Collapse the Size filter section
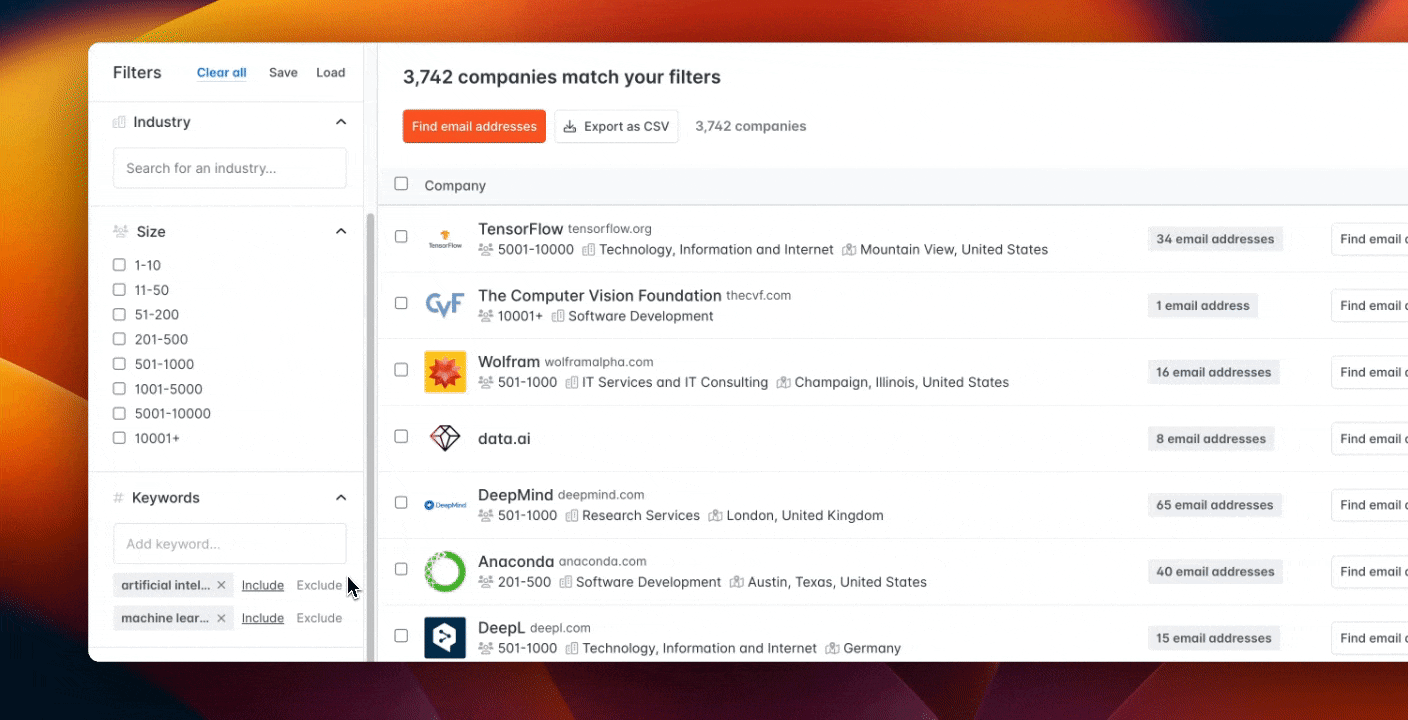Image resolution: width=1408 pixels, height=720 pixels. (x=341, y=231)
